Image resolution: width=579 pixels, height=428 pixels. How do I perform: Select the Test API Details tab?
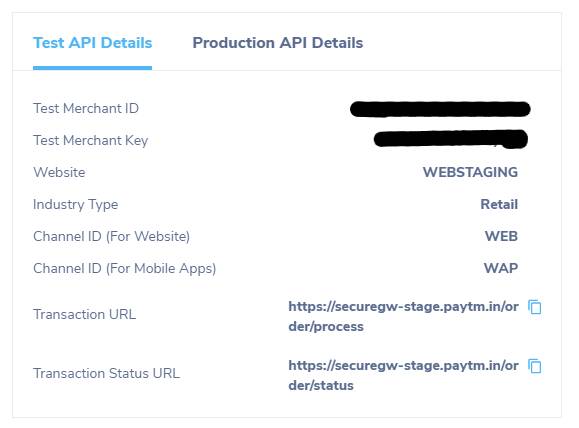click(93, 43)
